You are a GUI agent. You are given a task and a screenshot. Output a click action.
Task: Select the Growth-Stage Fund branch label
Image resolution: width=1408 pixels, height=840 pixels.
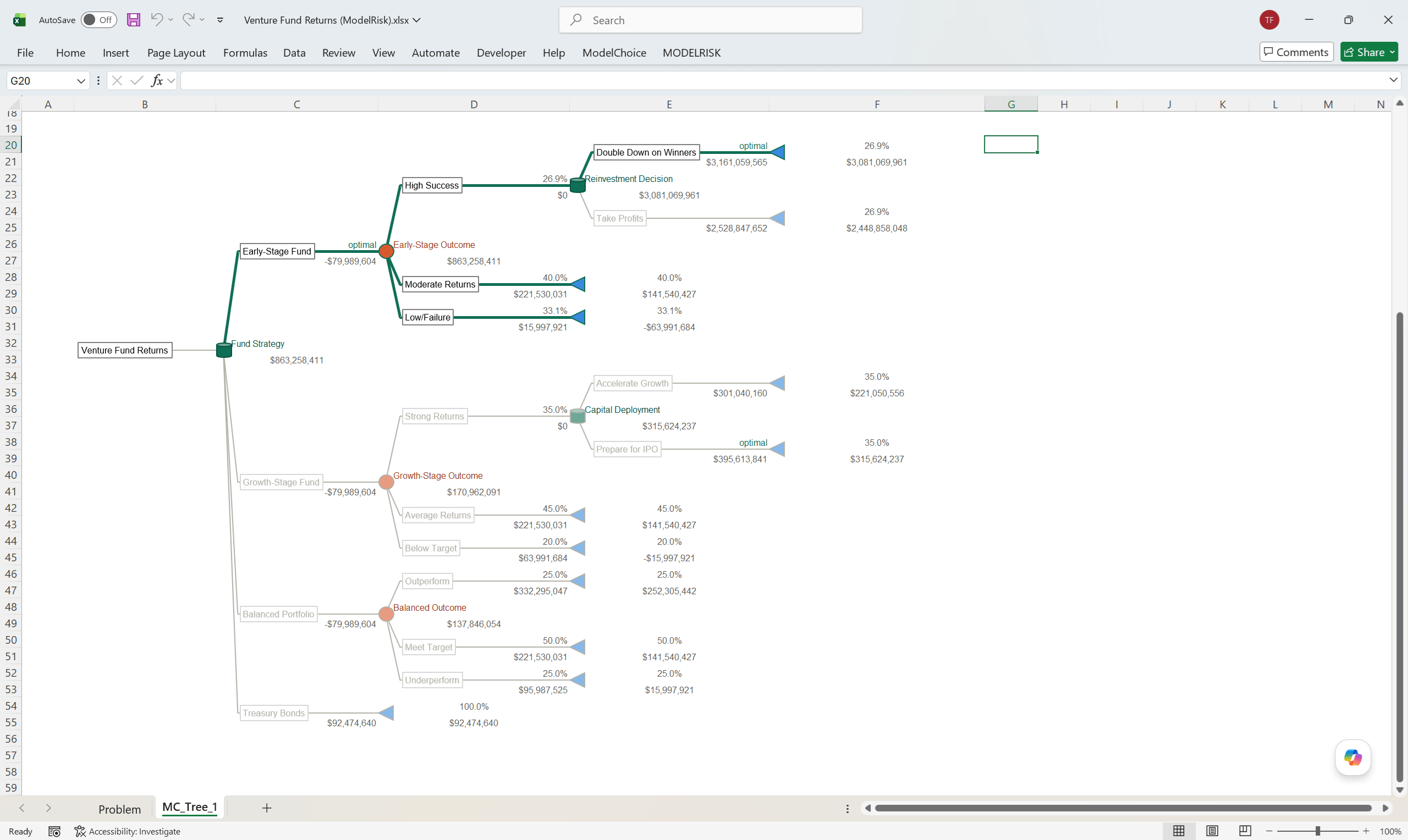coord(281,482)
